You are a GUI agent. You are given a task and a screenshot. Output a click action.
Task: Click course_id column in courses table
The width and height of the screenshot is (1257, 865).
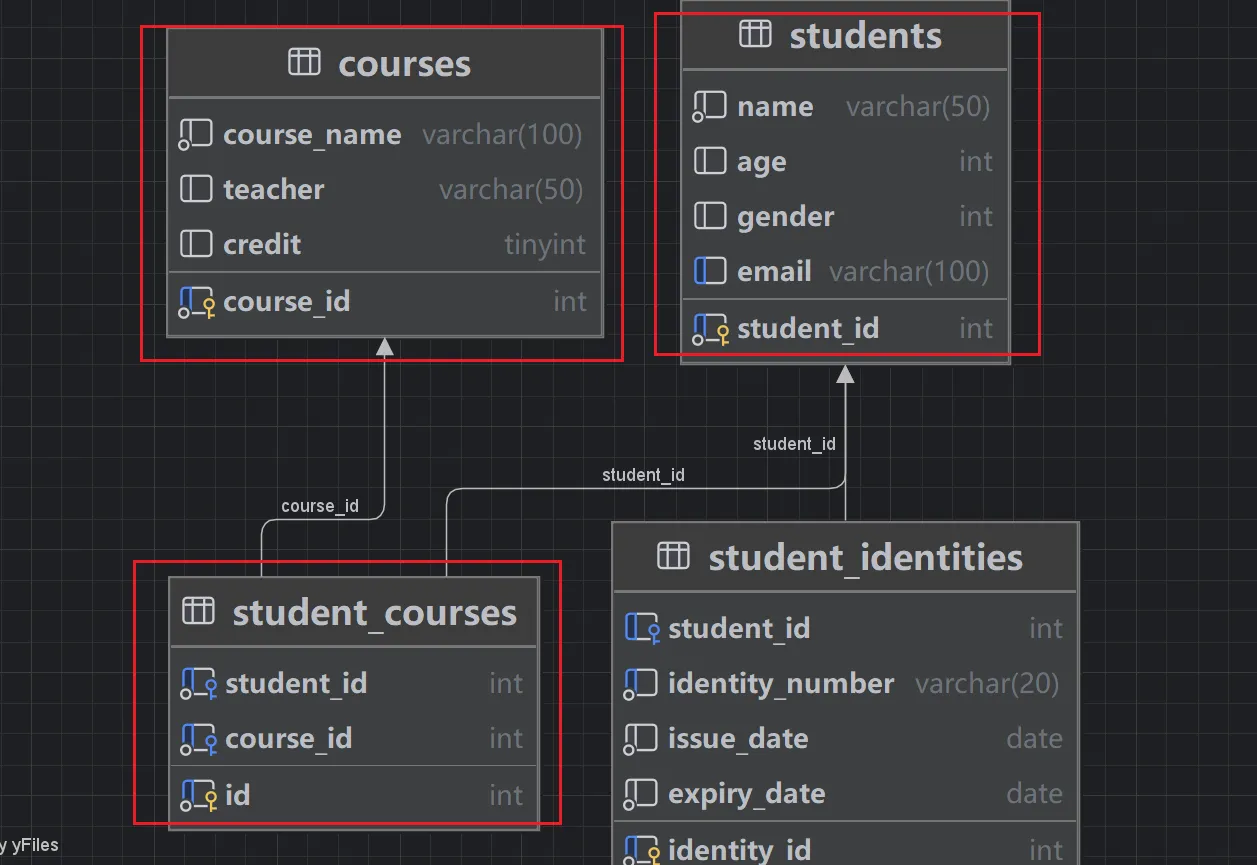287,302
